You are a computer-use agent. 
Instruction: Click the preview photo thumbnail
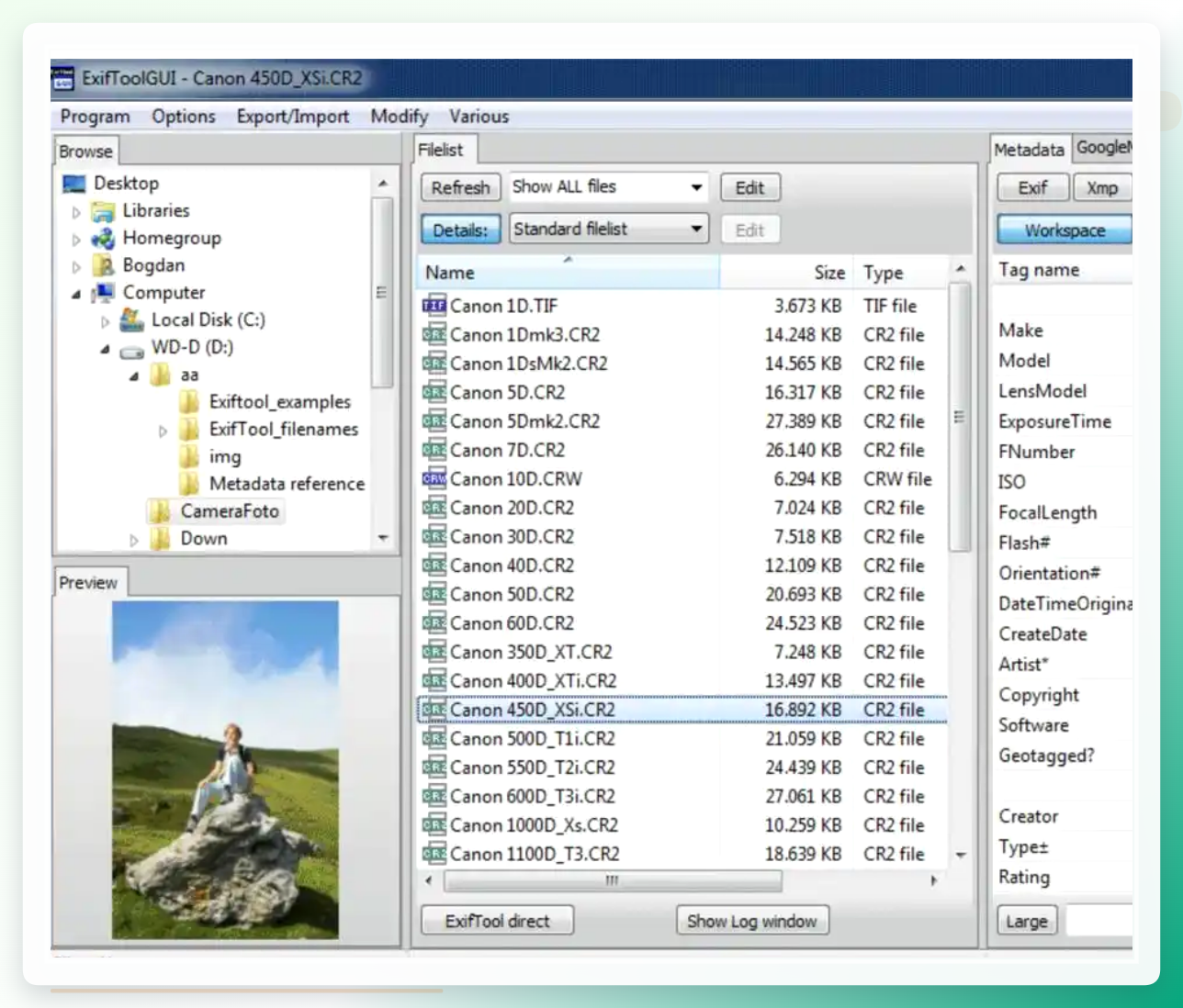[x=225, y=769]
